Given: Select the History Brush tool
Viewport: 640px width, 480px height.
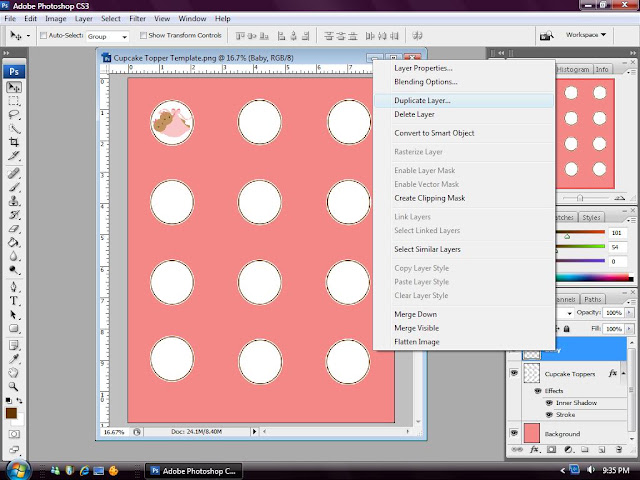Looking at the screenshot, I should (x=14, y=215).
